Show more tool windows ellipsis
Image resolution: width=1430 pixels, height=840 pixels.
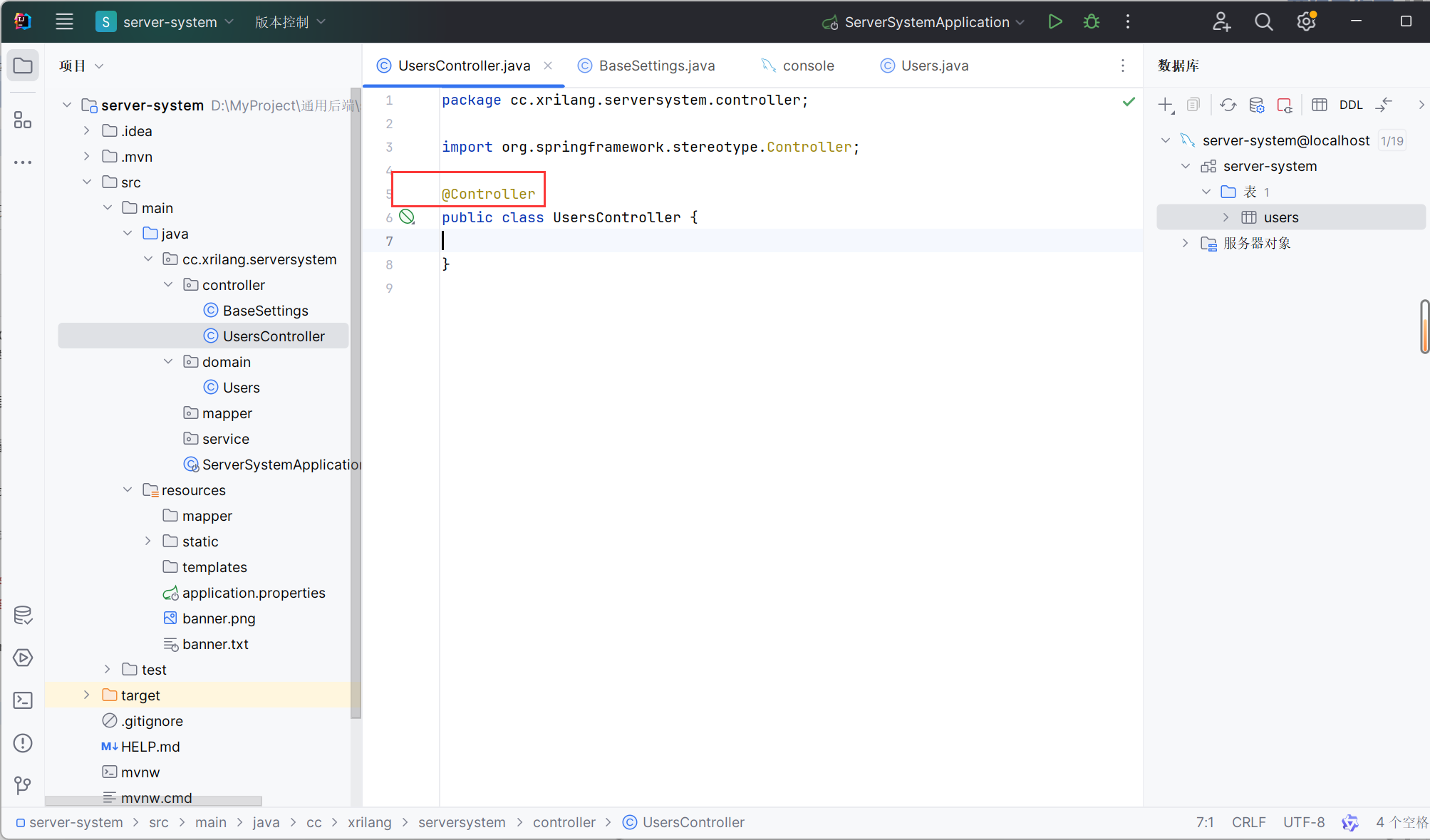click(x=23, y=162)
